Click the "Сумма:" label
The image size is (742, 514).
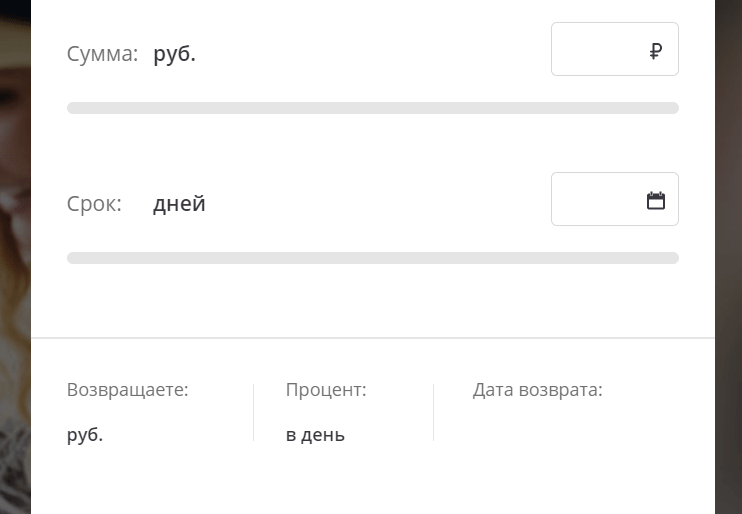(102, 54)
